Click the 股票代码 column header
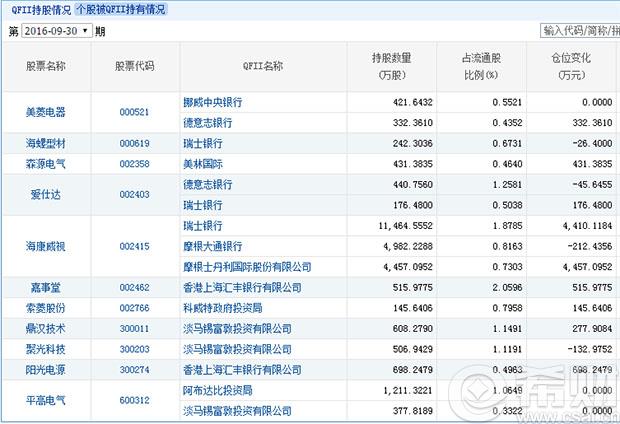The image size is (620, 424). (134, 66)
